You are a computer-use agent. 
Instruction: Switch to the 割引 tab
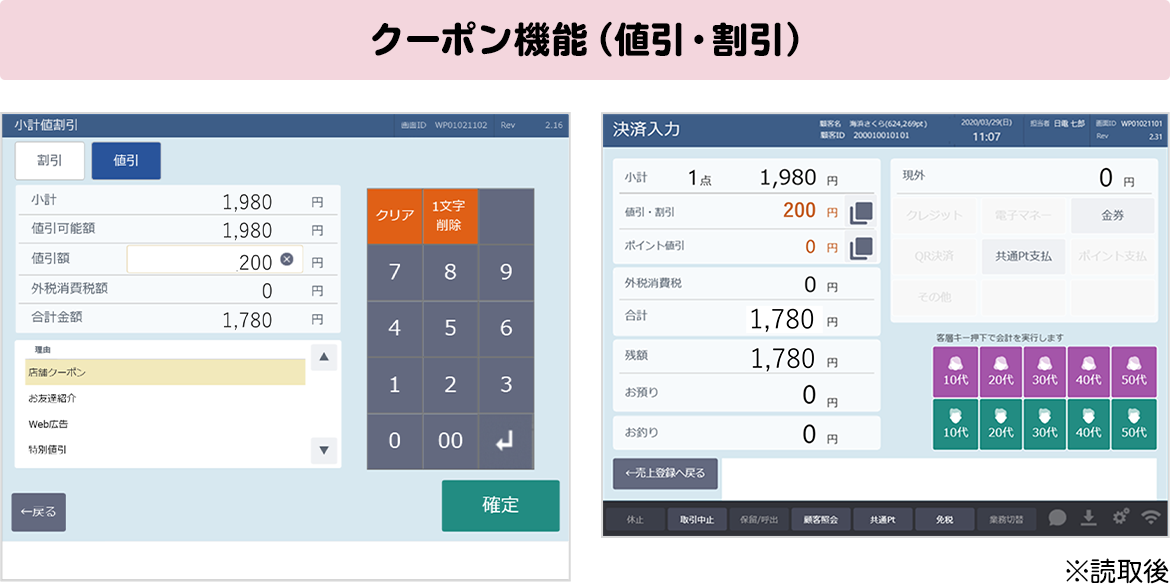pyautogui.click(x=50, y=160)
